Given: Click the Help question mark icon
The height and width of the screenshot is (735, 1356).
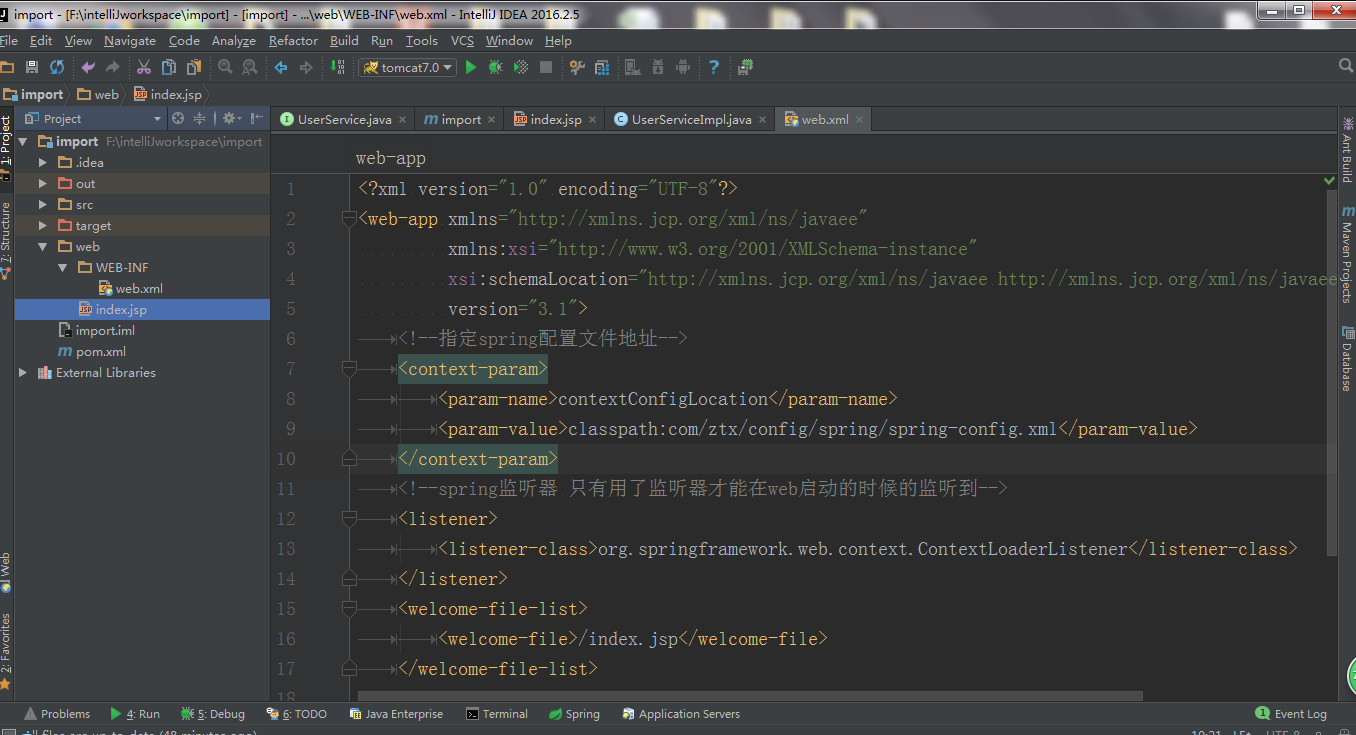Looking at the screenshot, I should (x=713, y=67).
